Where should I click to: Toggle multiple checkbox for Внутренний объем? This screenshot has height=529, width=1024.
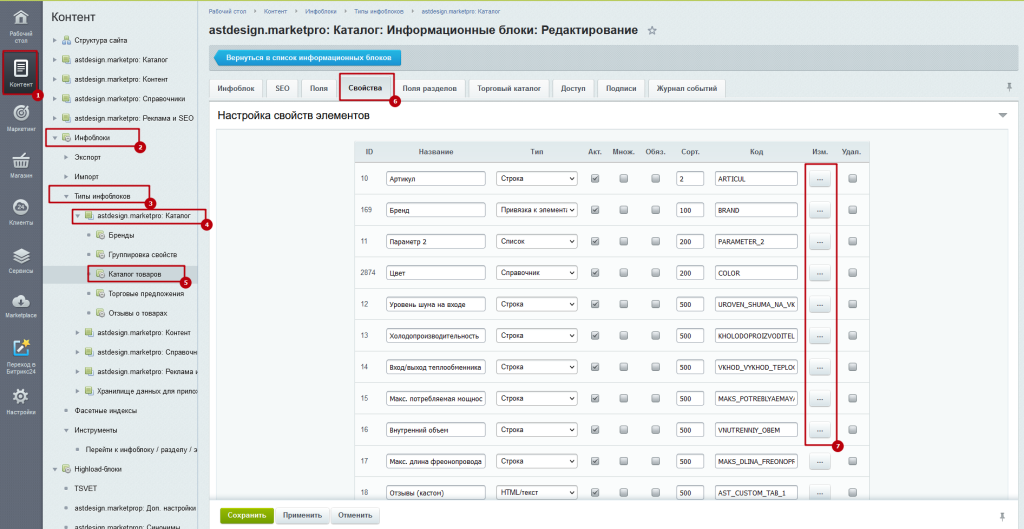pos(624,430)
